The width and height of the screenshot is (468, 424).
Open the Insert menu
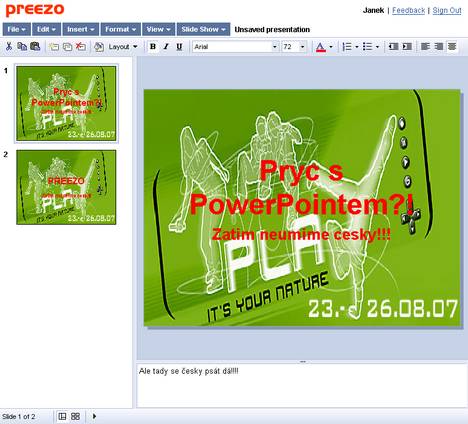[x=81, y=29]
